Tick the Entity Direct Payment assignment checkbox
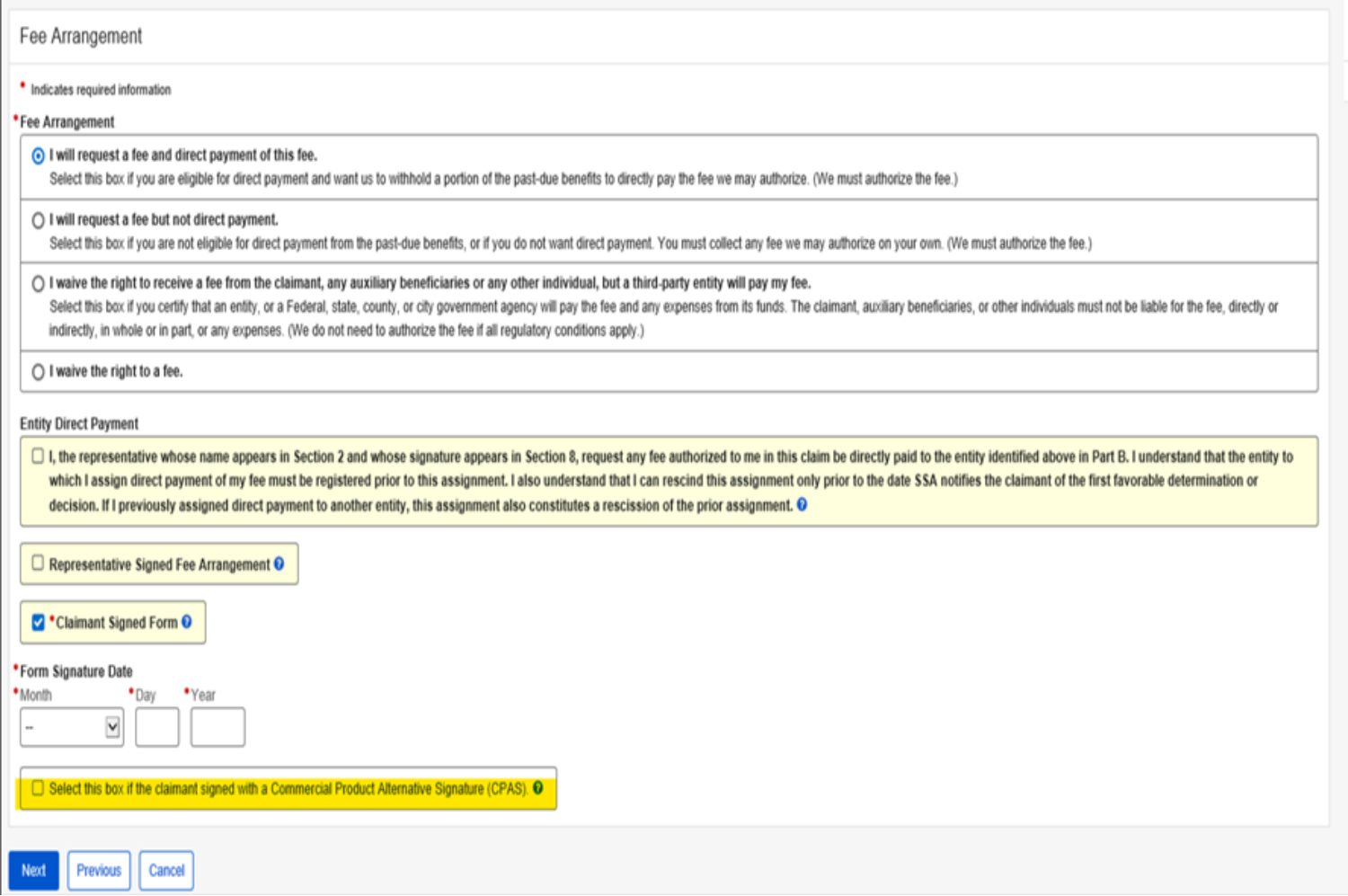The height and width of the screenshot is (896, 1348). 38,457
